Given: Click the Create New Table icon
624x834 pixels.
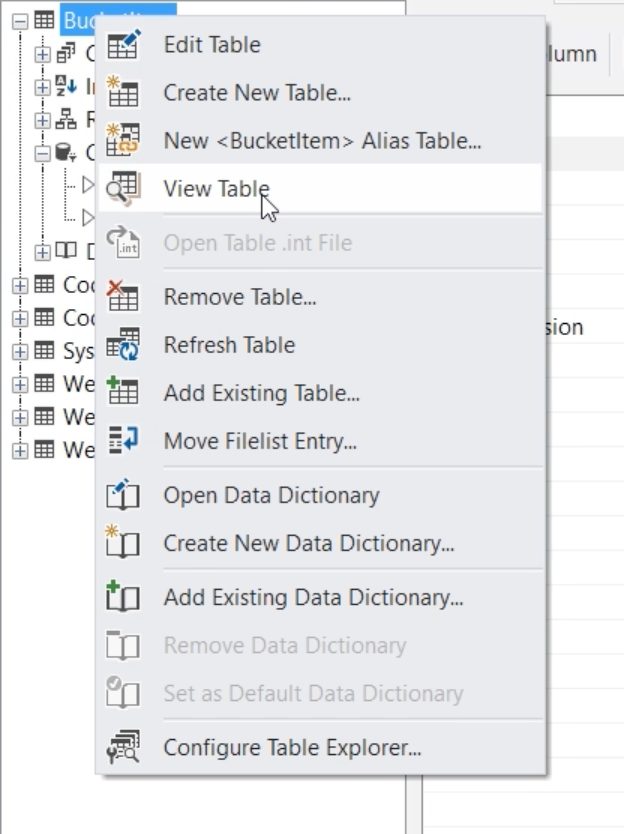Looking at the screenshot, I should pyautogui.click(x=123, y=93).
